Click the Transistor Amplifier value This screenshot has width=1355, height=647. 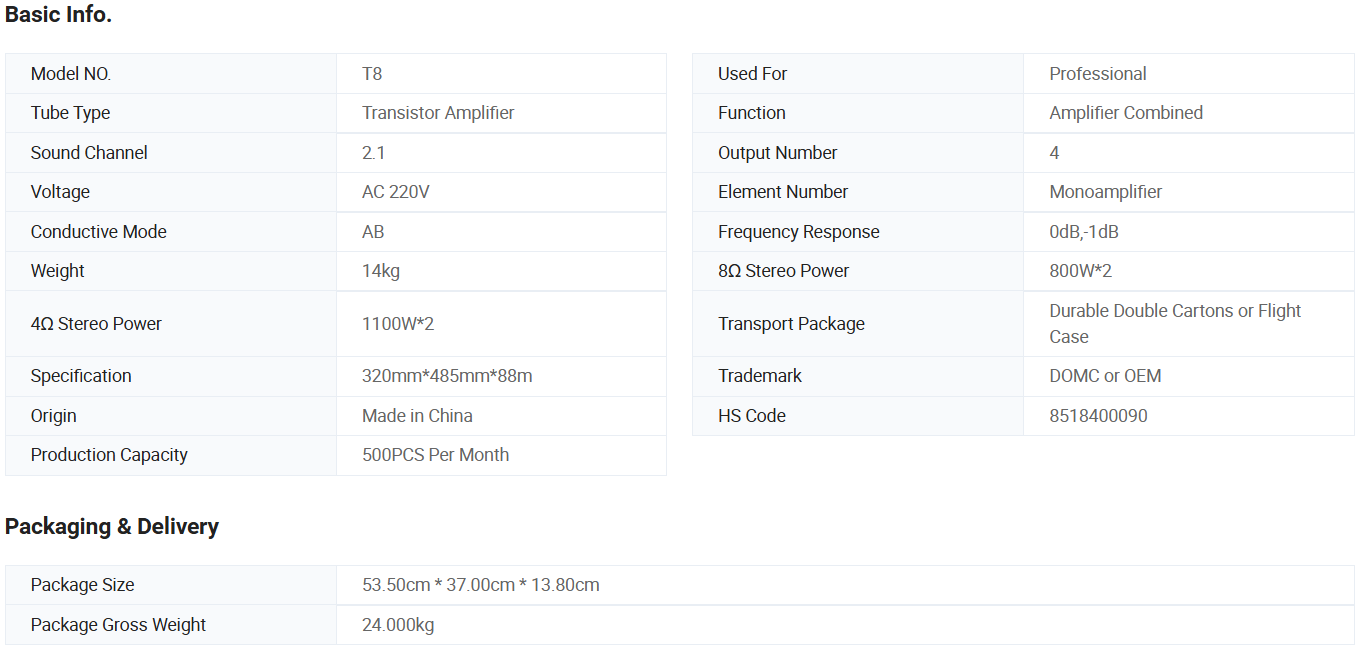(x=438, y=113)
